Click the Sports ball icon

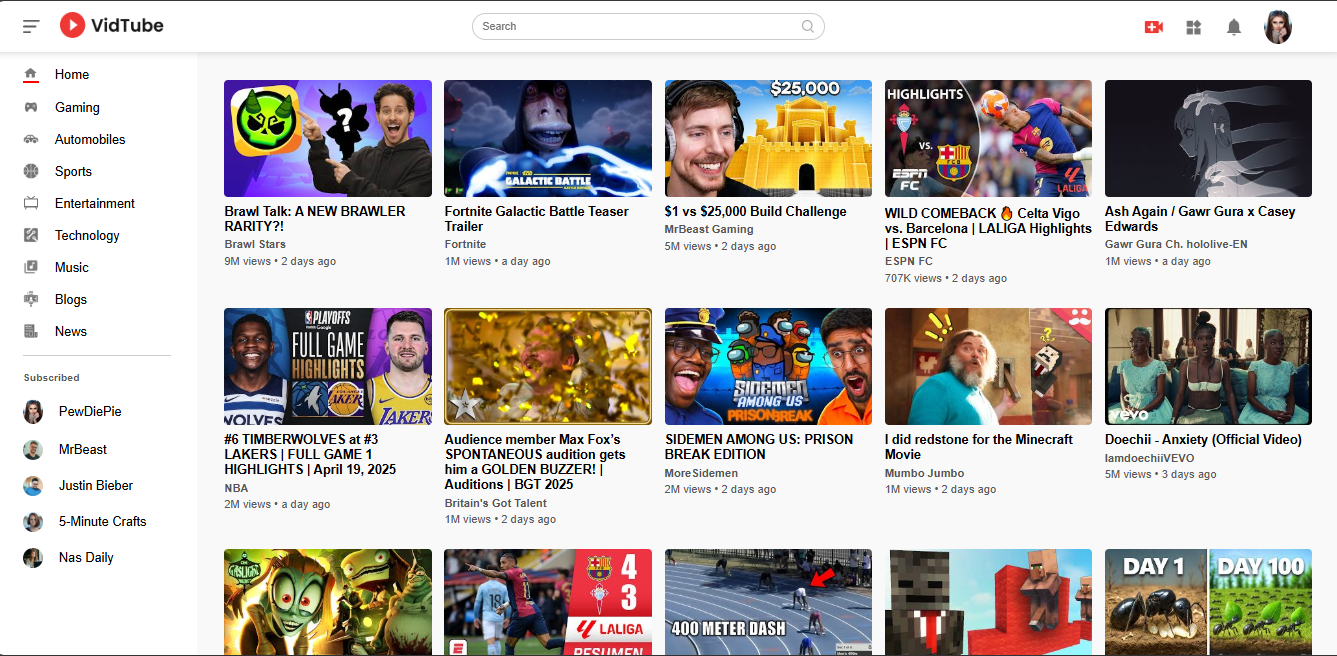pos(31,171)
